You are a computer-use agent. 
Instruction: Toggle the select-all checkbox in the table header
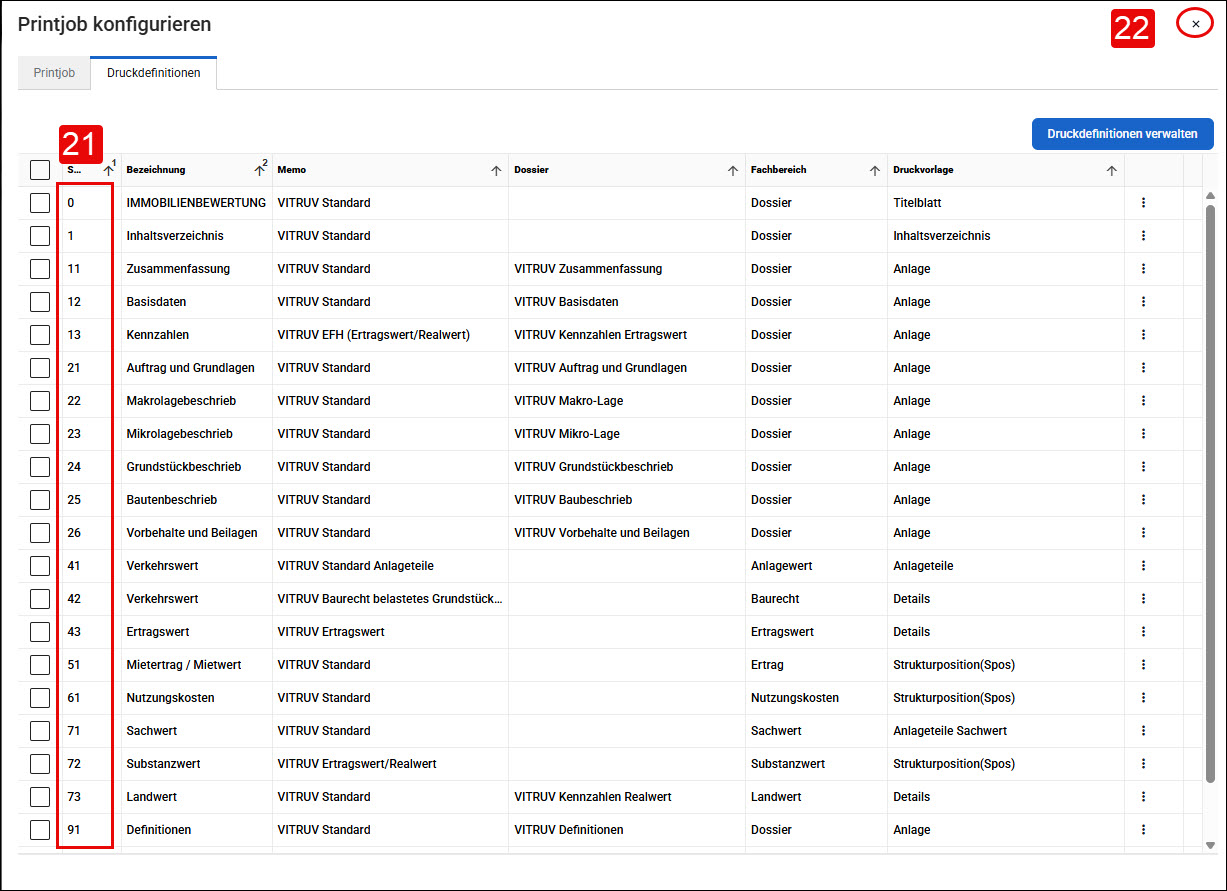(x=40, y=171)
